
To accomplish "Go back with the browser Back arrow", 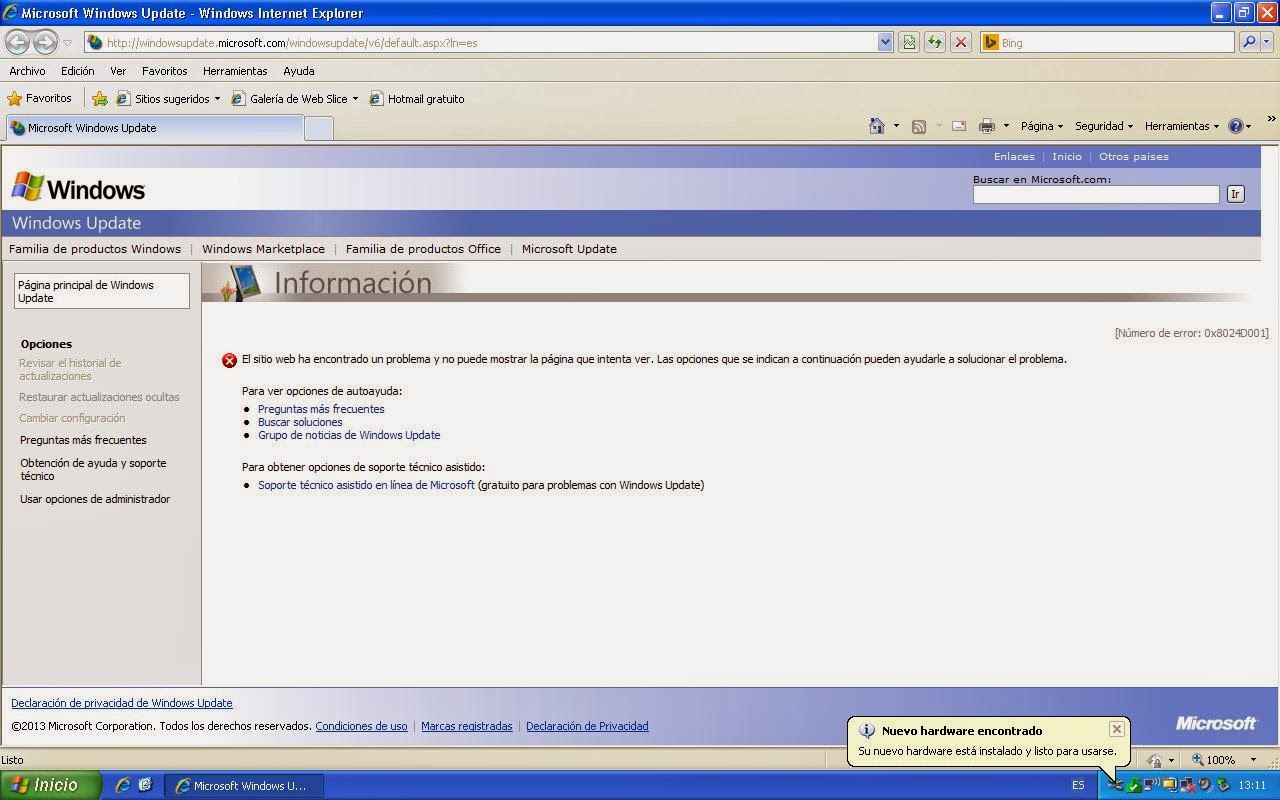I will coord(17,42).
